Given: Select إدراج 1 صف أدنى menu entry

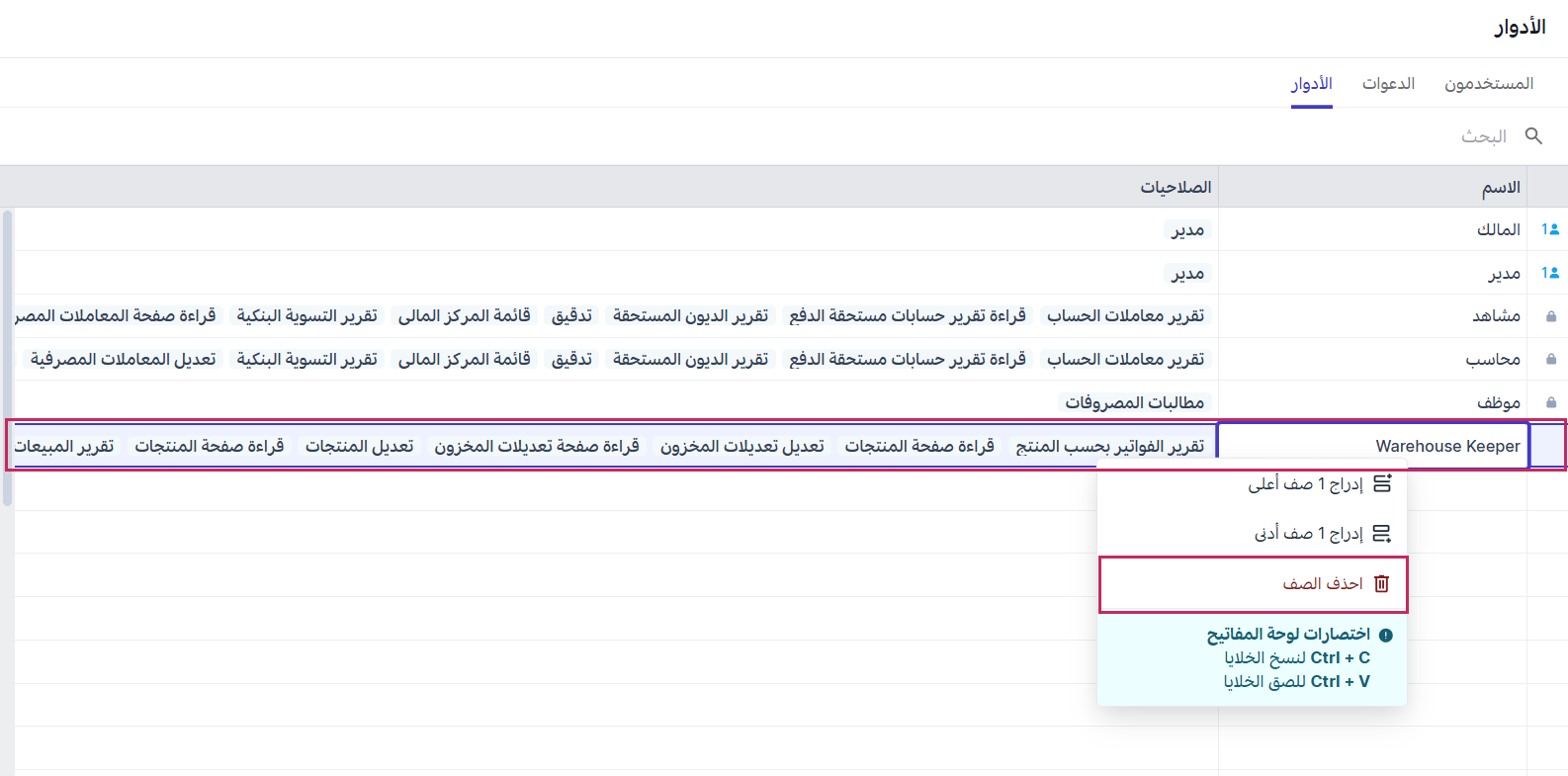Looking at the screenshot, I should coord(1308,534).
